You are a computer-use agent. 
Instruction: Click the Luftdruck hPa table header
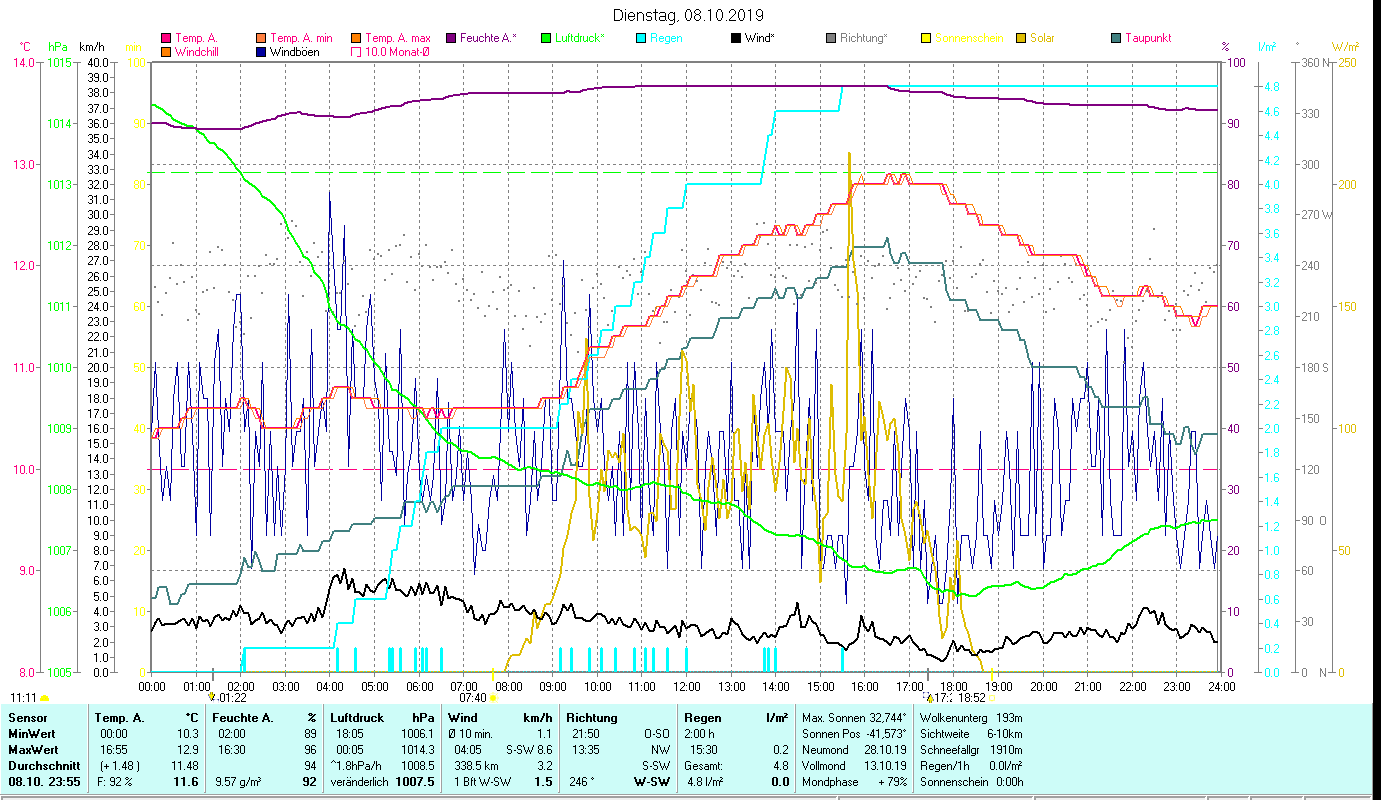382,718
